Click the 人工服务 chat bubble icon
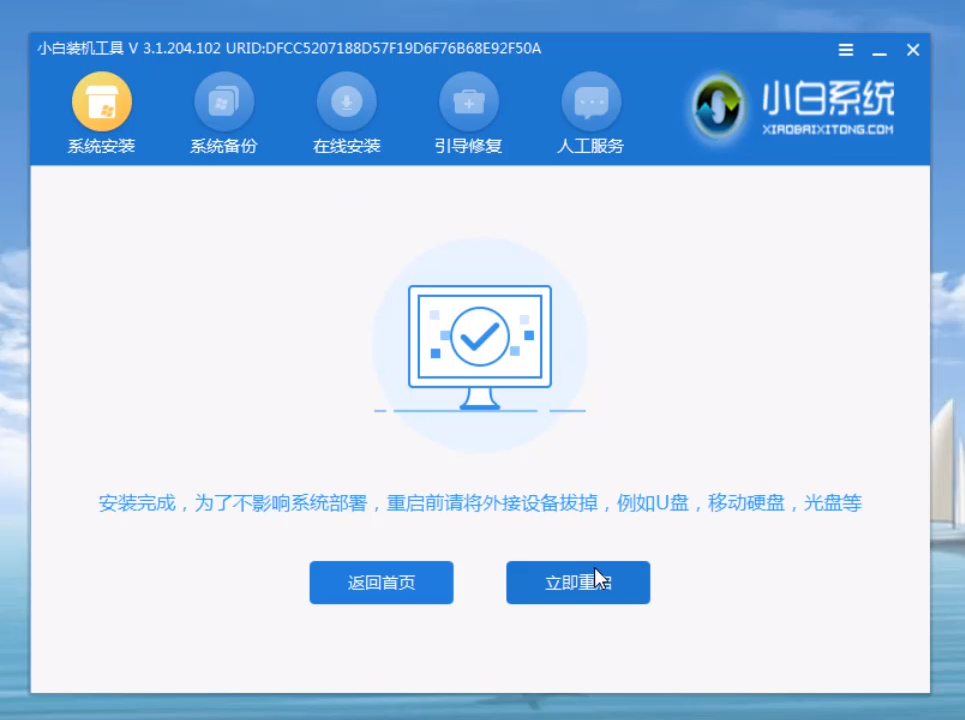Screen dimensions: 965x720 tap(590, 101)
